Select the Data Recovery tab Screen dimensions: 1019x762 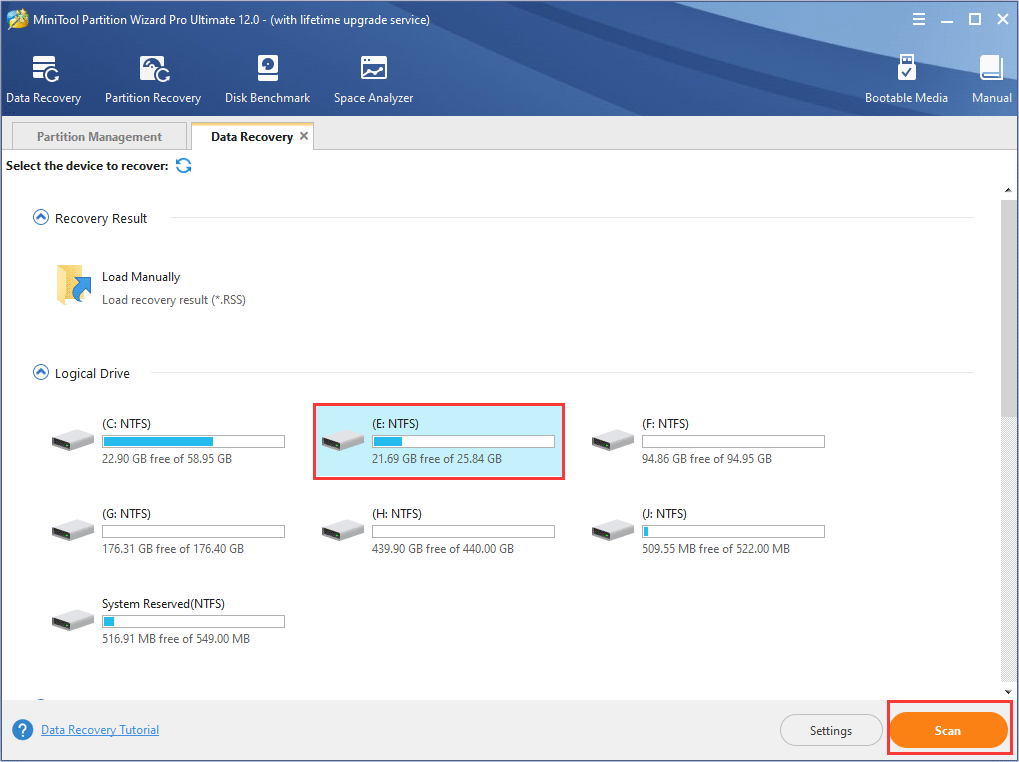[252, 136]
